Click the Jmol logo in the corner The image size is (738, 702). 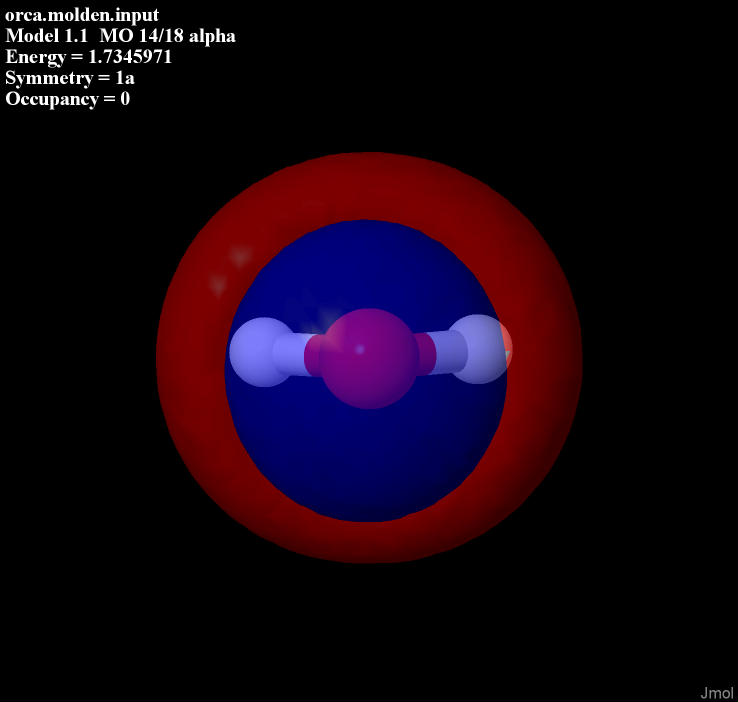716,693
